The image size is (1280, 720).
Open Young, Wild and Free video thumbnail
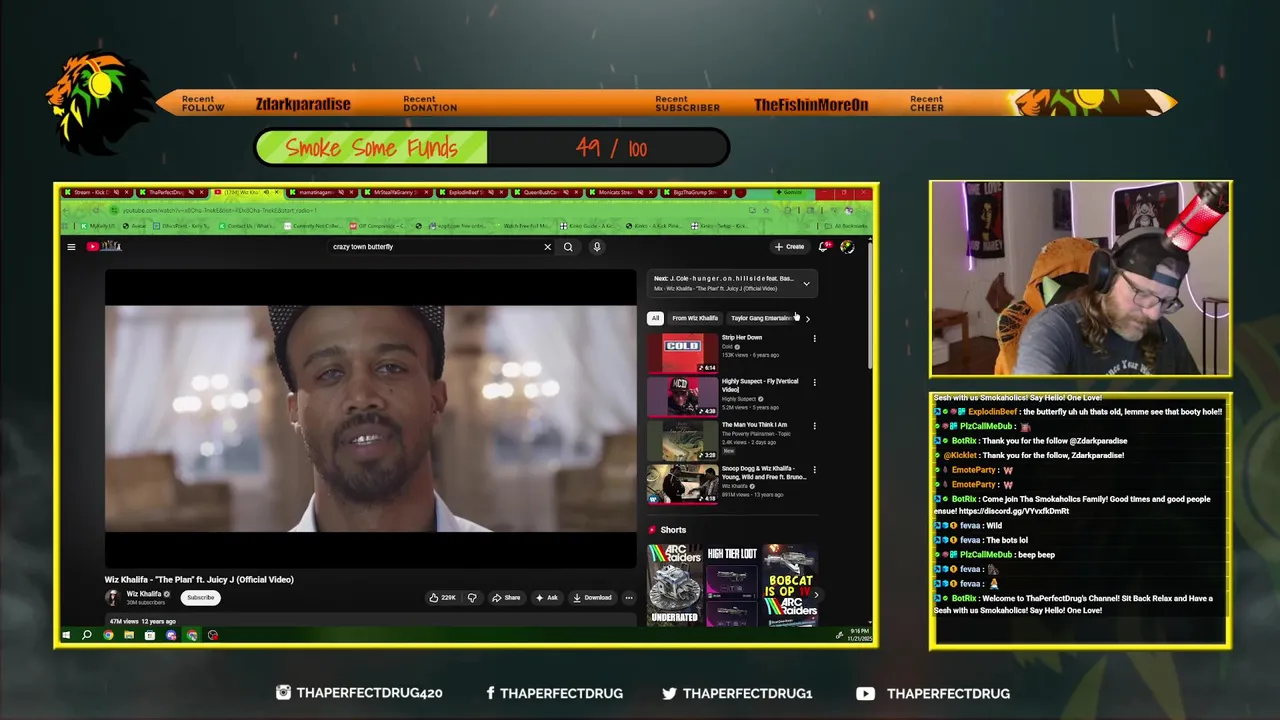point(682,484)
